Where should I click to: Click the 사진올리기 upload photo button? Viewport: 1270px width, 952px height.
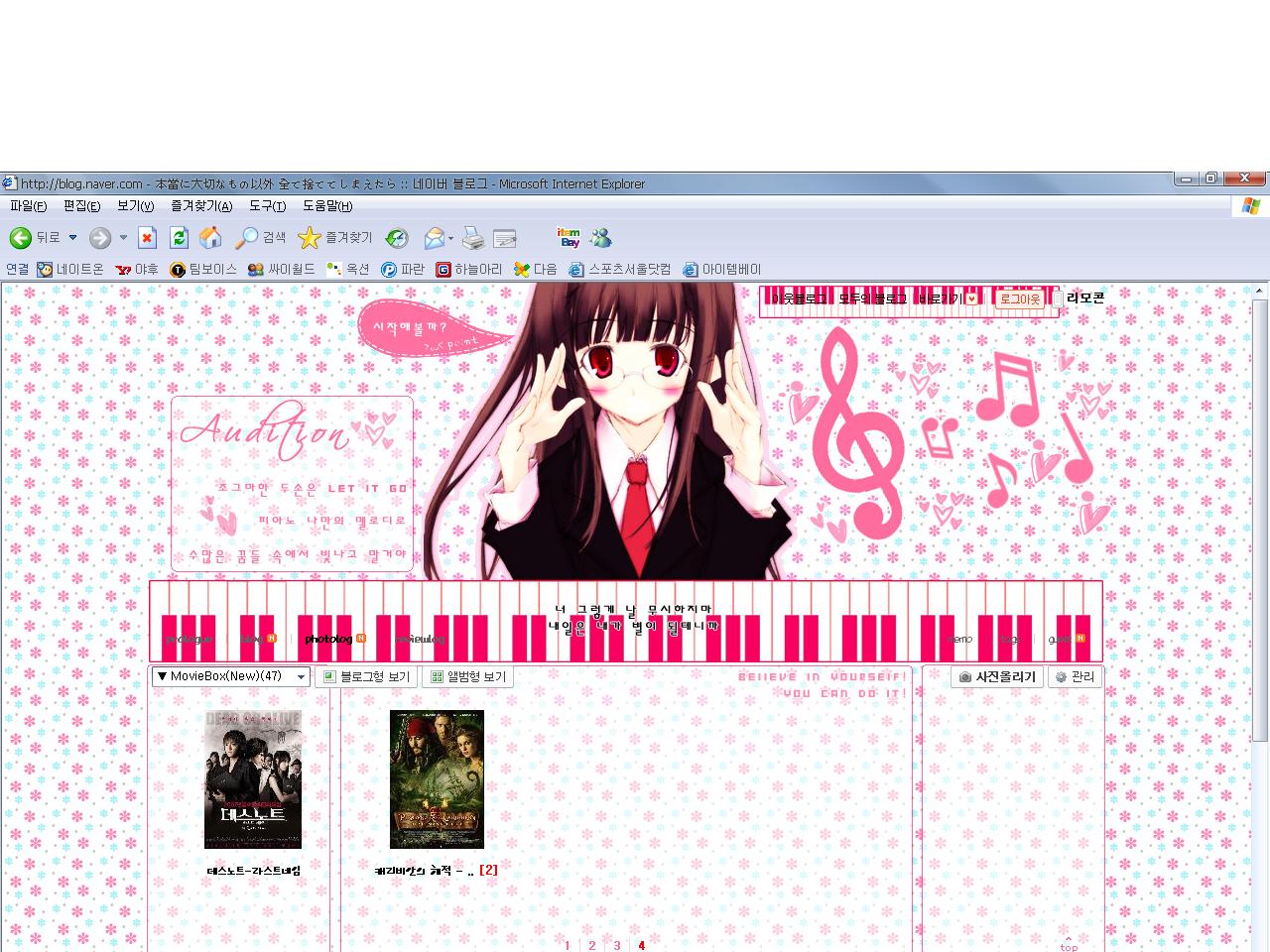pos(997,676)
